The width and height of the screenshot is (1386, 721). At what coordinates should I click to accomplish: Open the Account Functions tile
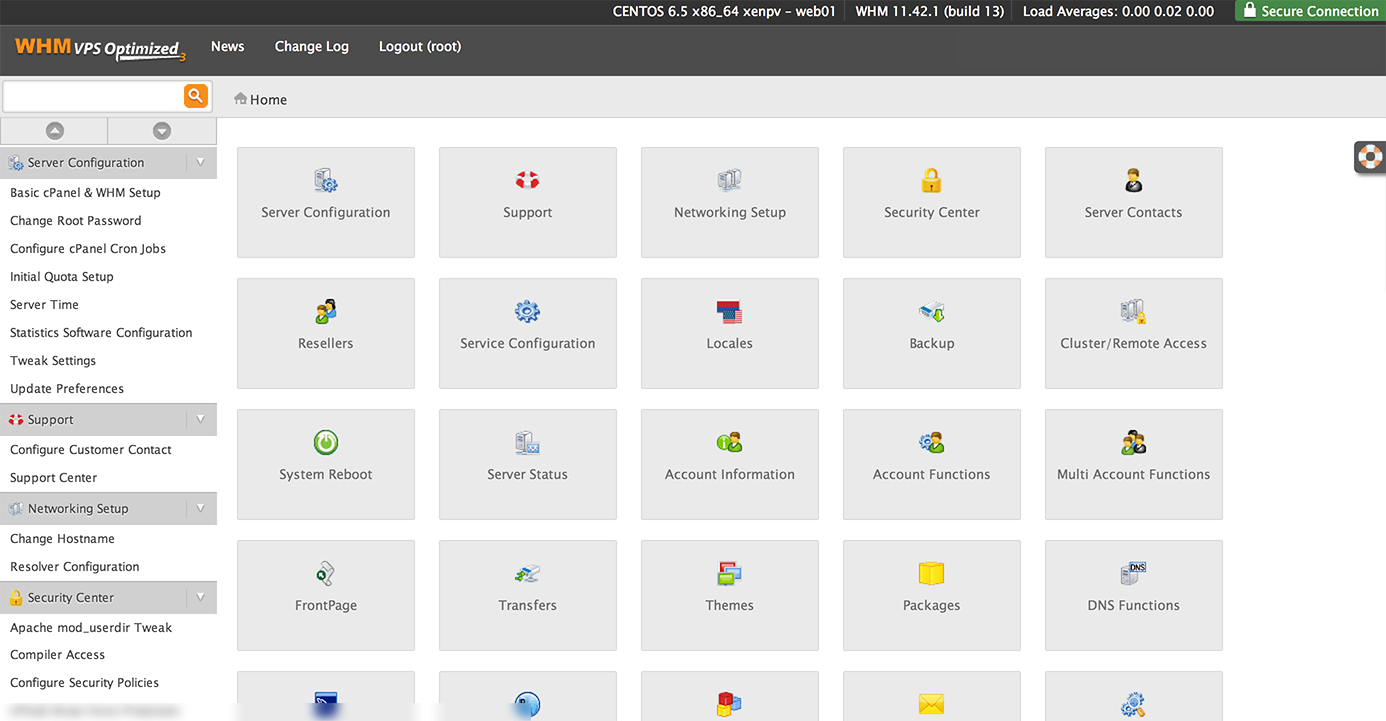[x=932, y=465]
